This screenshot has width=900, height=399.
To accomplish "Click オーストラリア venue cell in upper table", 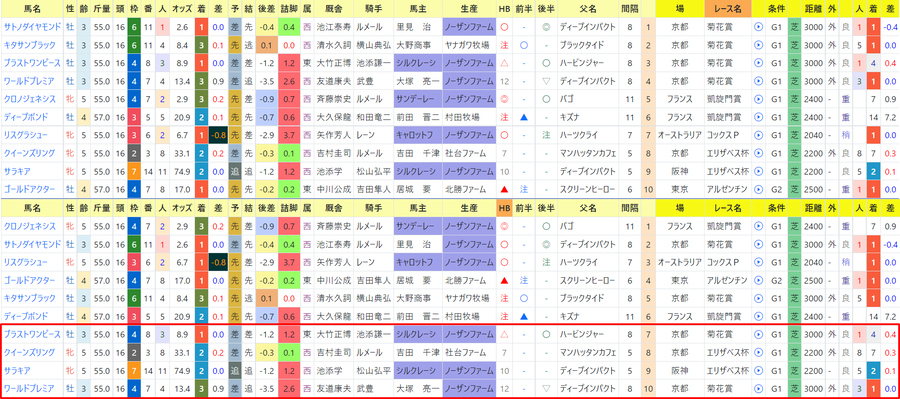I will click(x=680, y=135).
